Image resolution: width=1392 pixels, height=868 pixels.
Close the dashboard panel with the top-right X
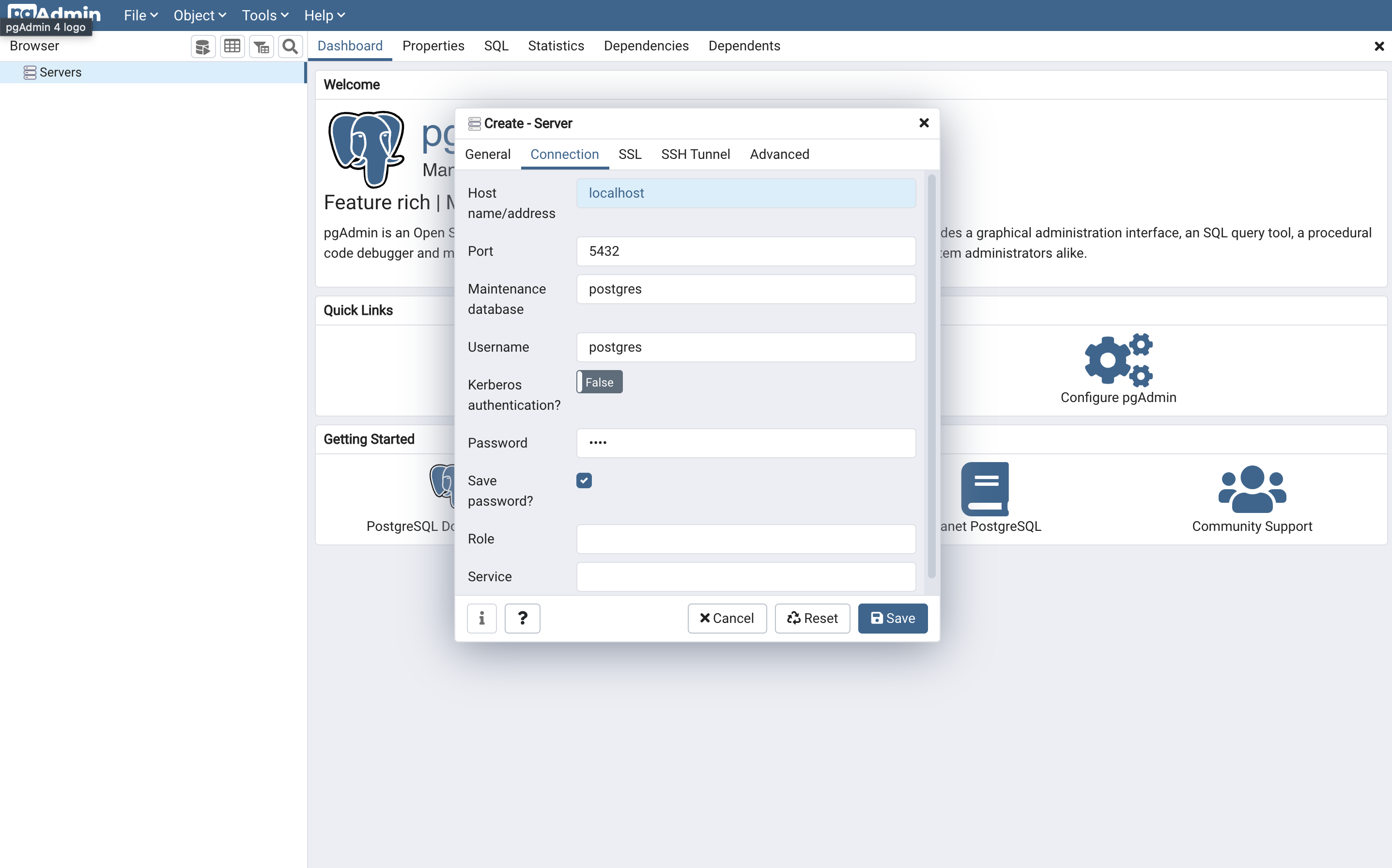1379,46
